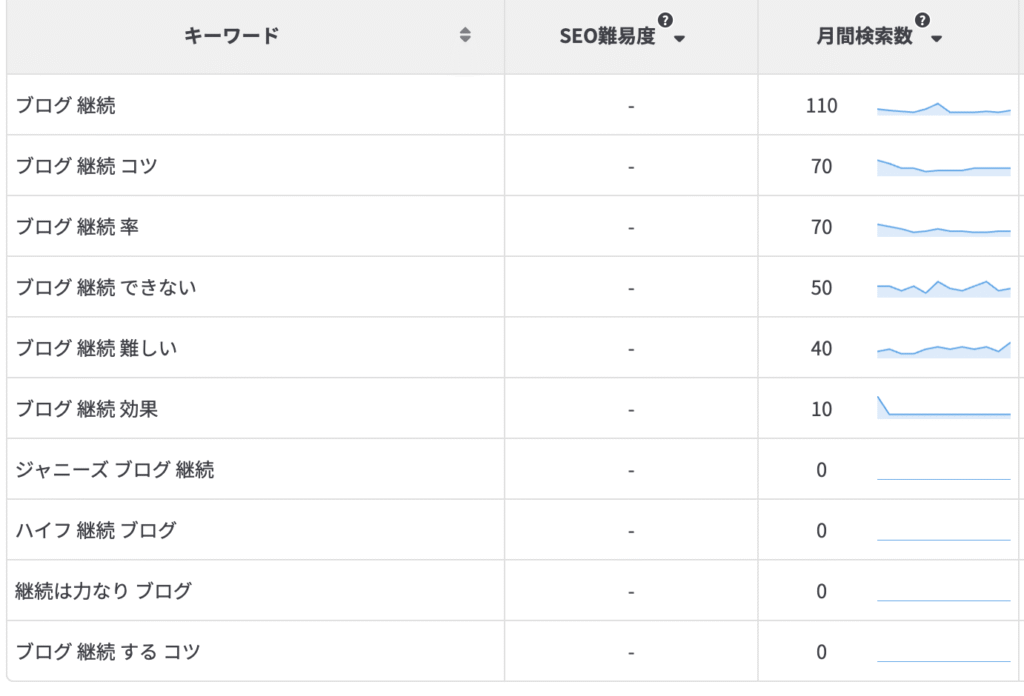Screen dimensions: 1024x696
Task: Click the search volume value 110
Action: [822, 106]
